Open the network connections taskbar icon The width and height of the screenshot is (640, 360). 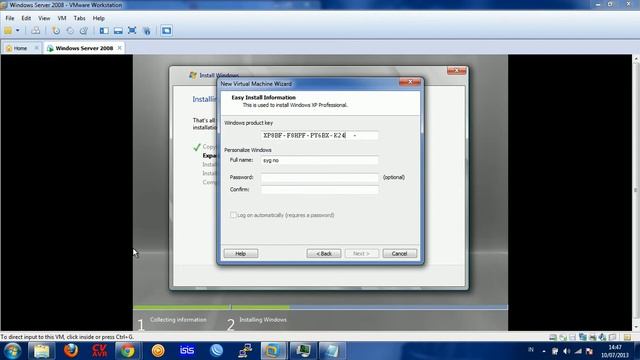245,351
